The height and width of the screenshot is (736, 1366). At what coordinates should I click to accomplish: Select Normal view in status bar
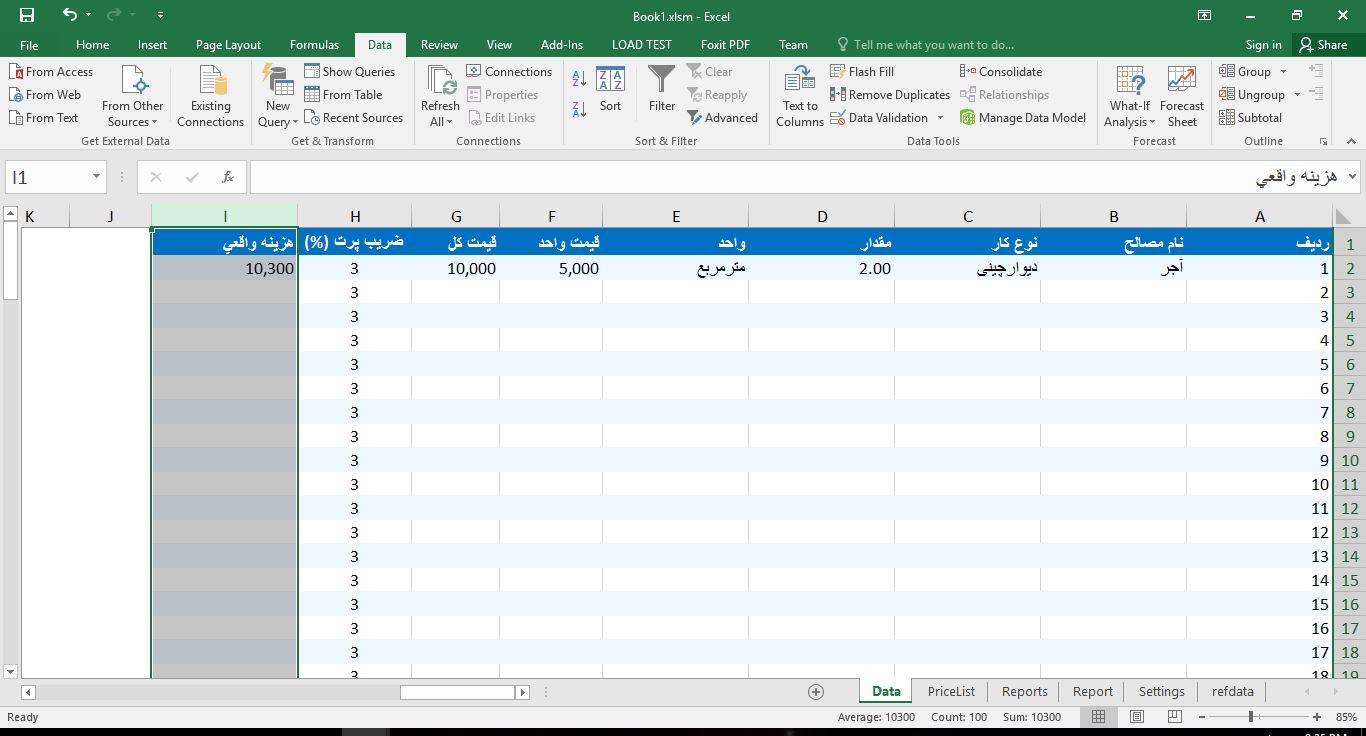coord(1099,717)
